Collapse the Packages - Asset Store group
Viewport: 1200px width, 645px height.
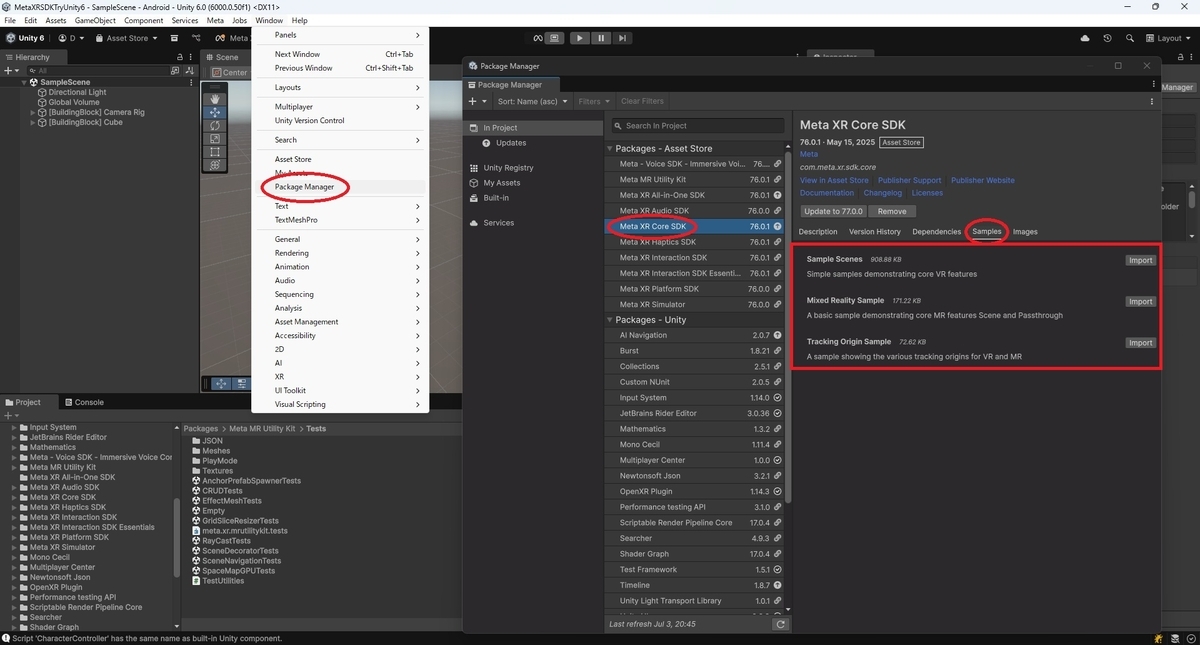click(610, 149)
